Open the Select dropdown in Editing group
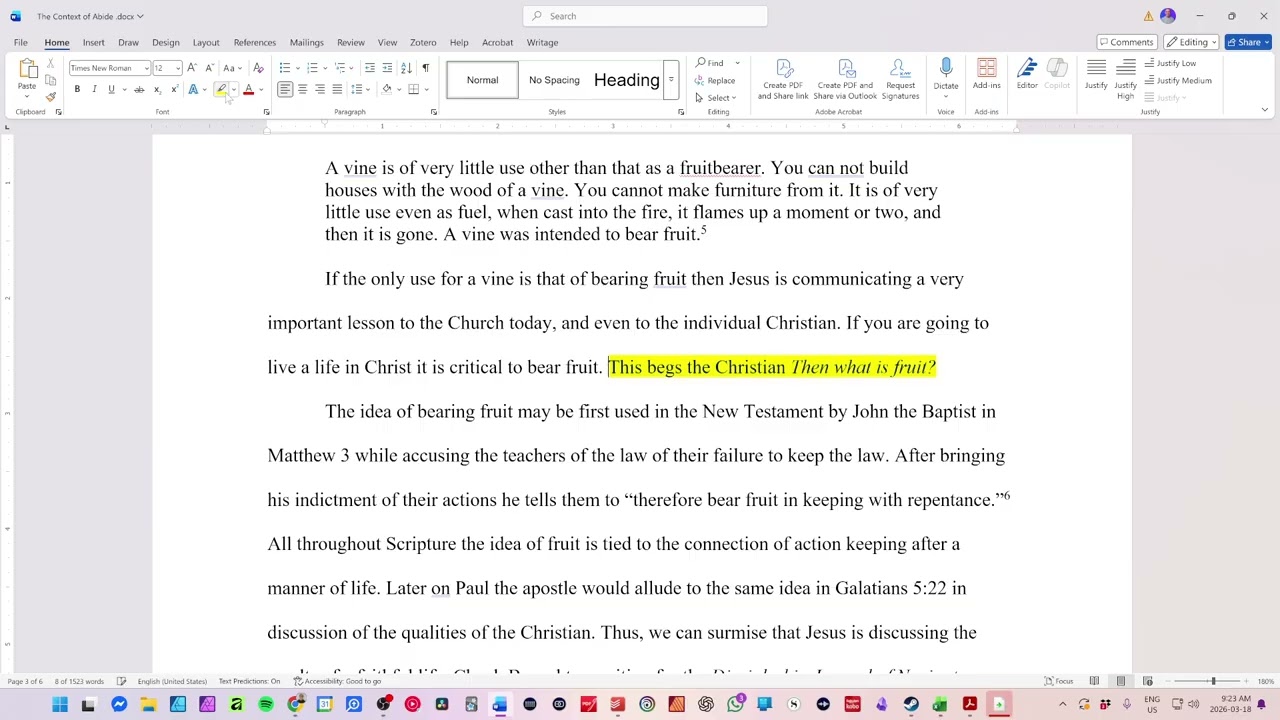Screen dimensions: 1280x720 716,98
